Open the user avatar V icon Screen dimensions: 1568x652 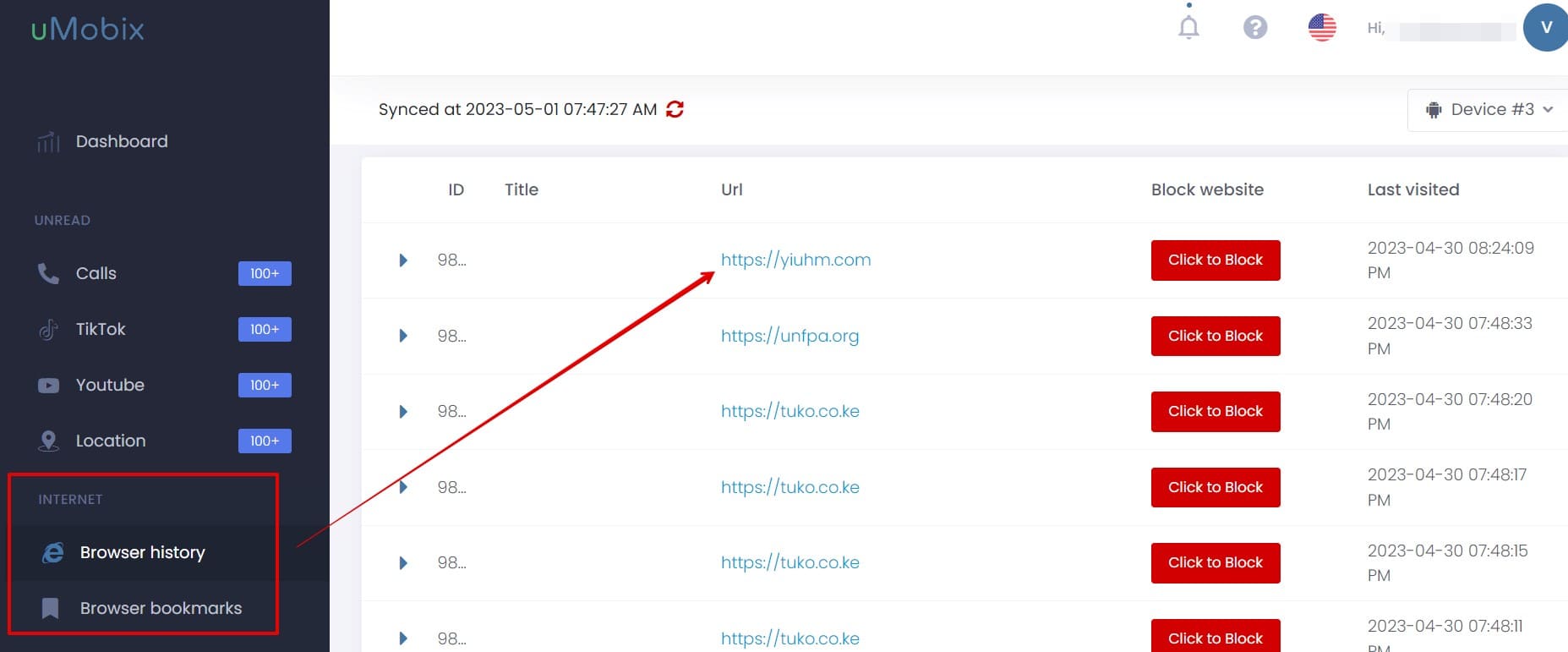tap(1545, 27)
